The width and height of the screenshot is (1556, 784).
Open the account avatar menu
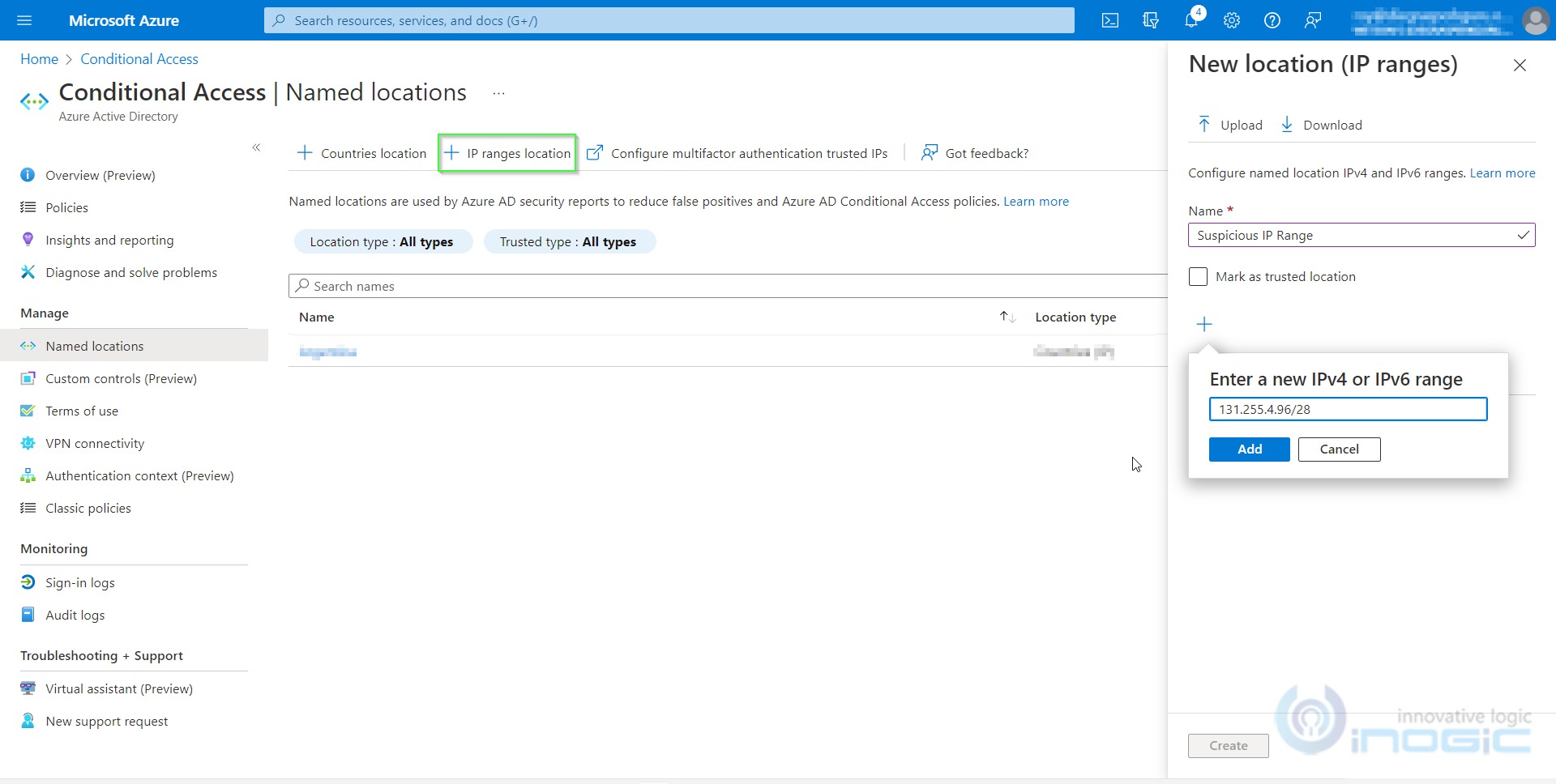[1536, 20]
